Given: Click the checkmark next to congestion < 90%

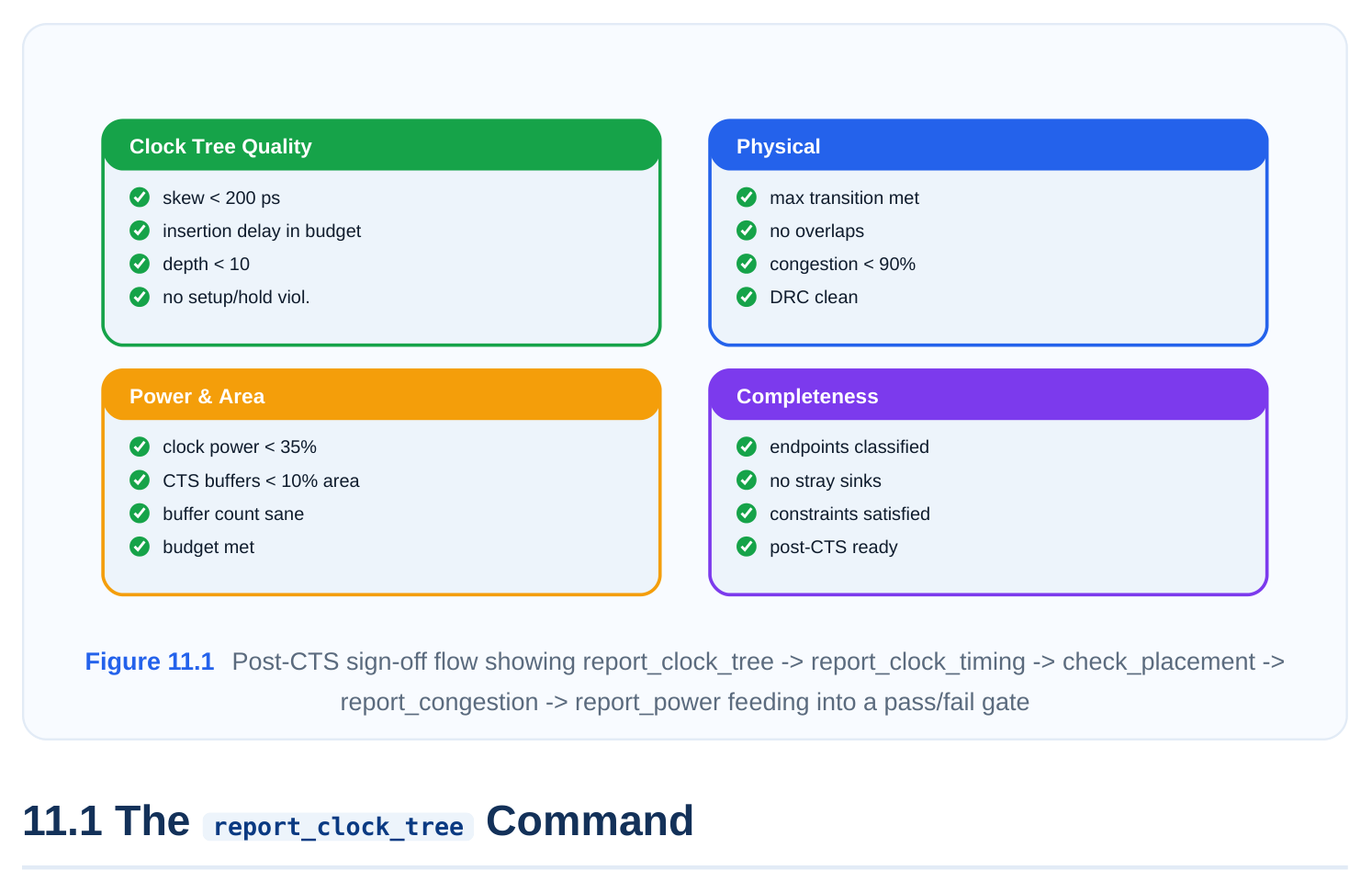Looking at the screenshot, I should coord(747,264).
